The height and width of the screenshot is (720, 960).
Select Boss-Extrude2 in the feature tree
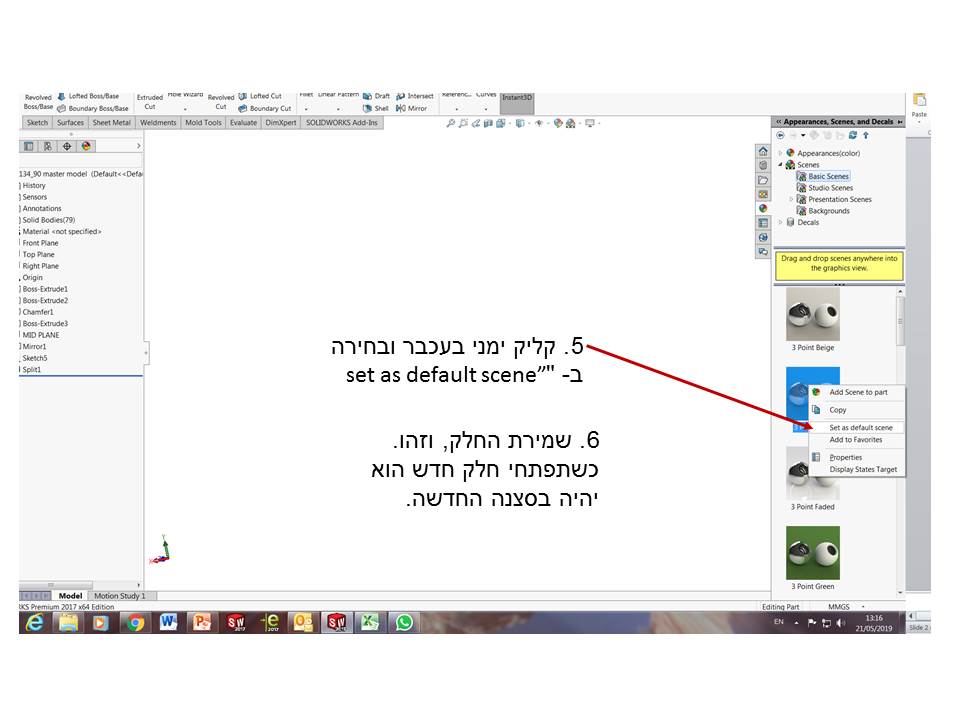pos(45,300)
